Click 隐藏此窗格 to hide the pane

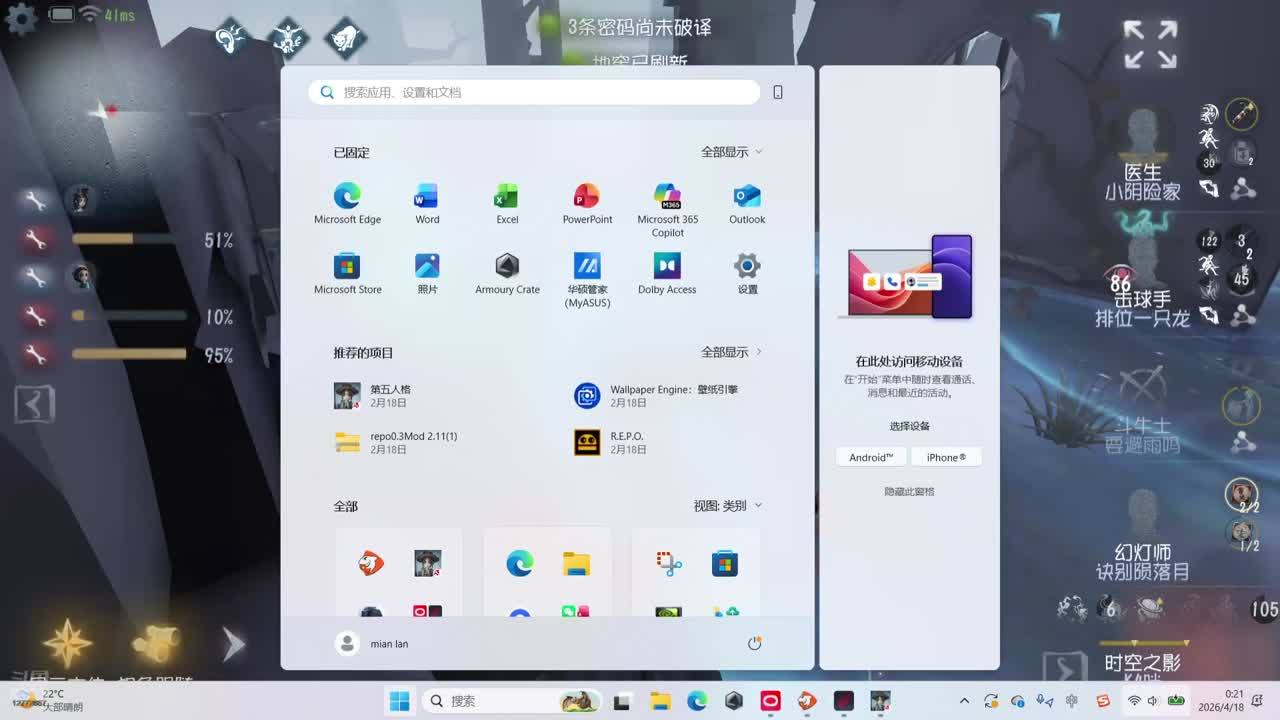tap(909, 492)
